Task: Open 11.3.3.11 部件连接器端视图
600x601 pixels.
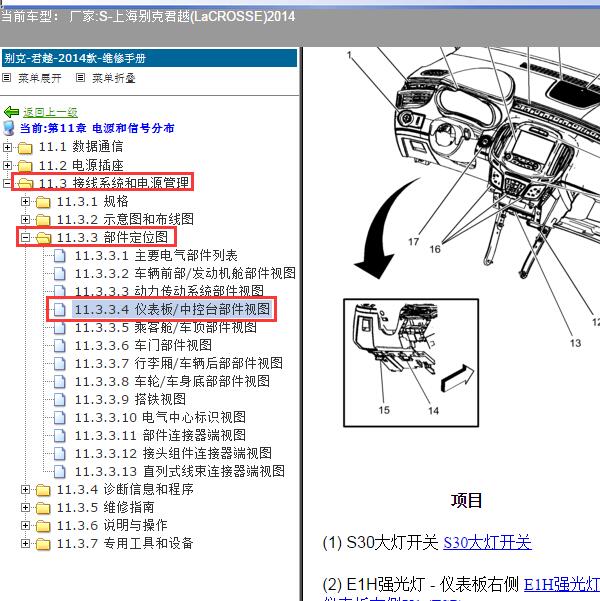Action: [160, 435]
